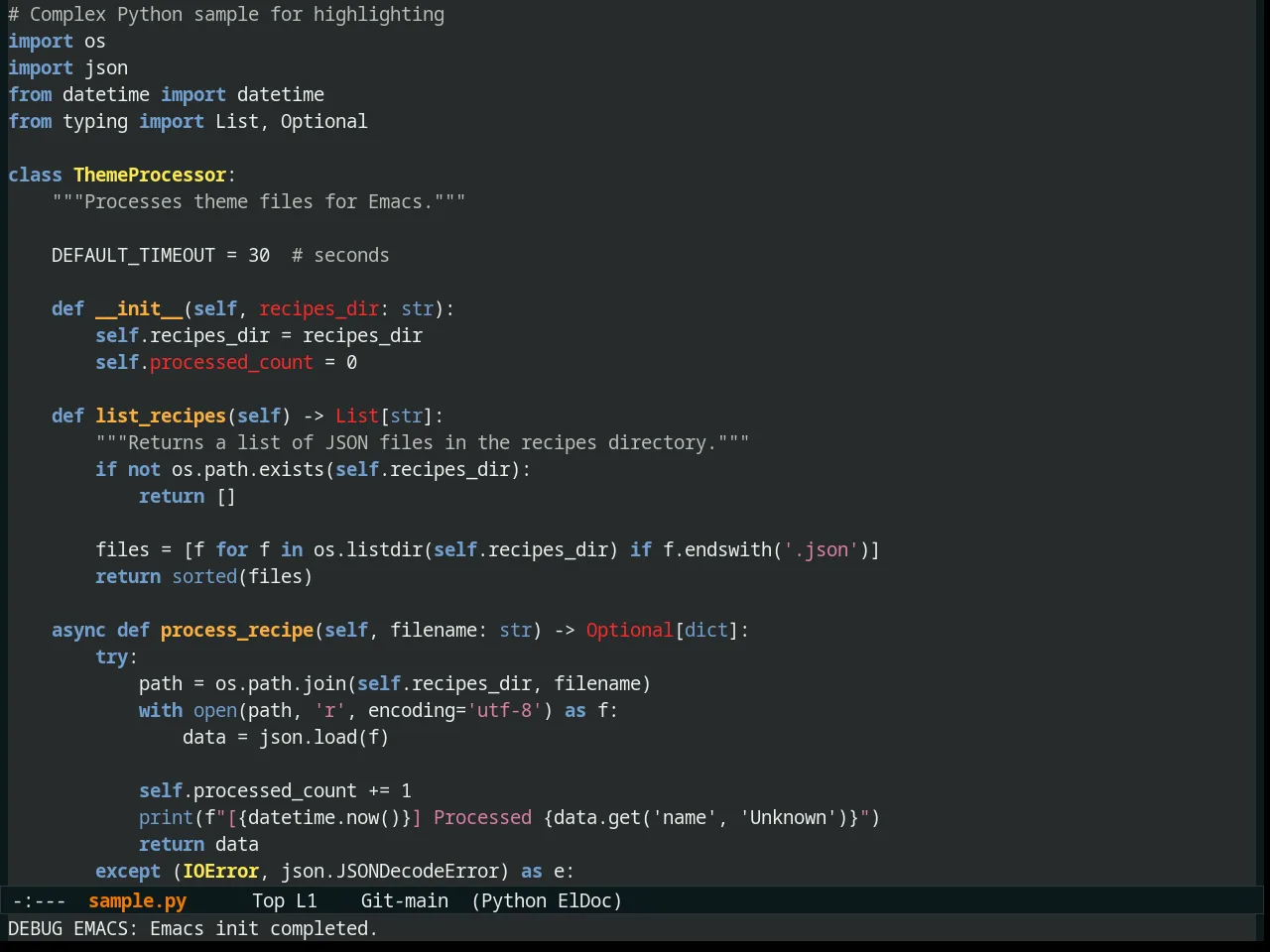The height and width of the screenshot is (952, 1270).
Task: Click the echo area message 'Emacs init completed.'
Action: (264, 928)
